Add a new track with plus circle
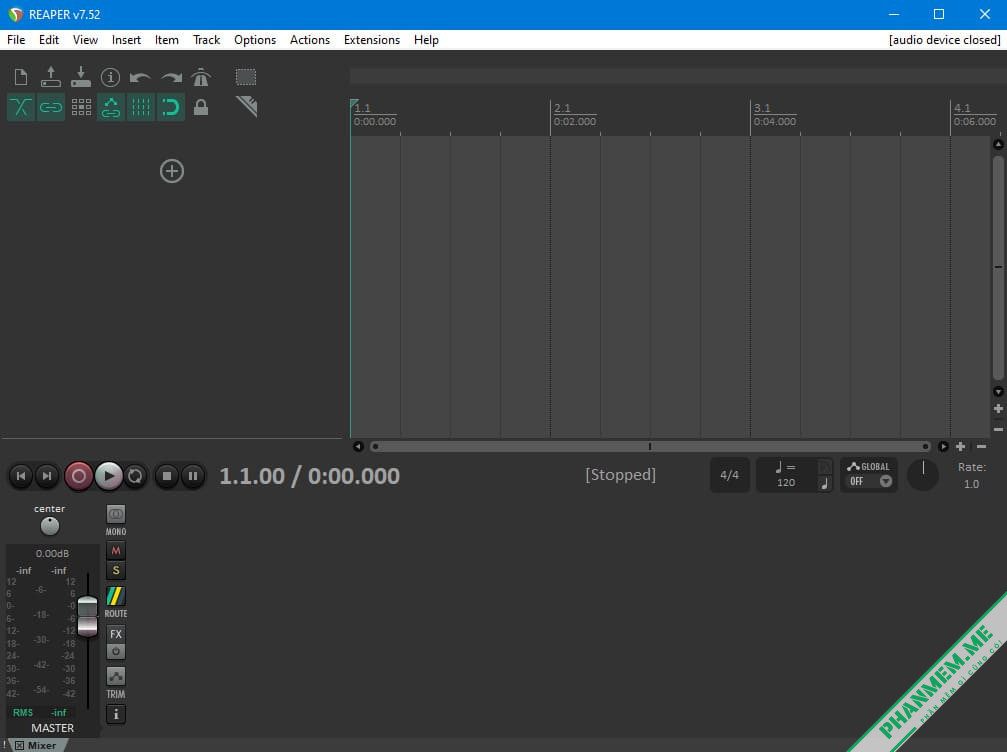This screenshot has width=1007, height=752. point(171,171)
